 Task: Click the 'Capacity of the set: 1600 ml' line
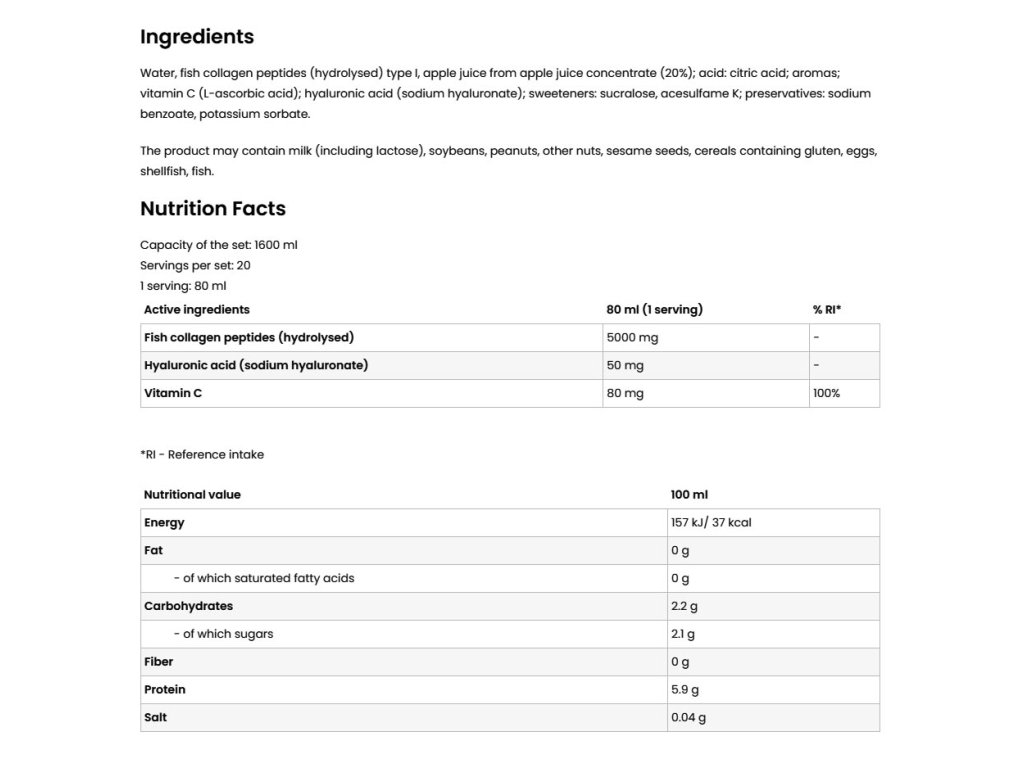click(219, 245)
